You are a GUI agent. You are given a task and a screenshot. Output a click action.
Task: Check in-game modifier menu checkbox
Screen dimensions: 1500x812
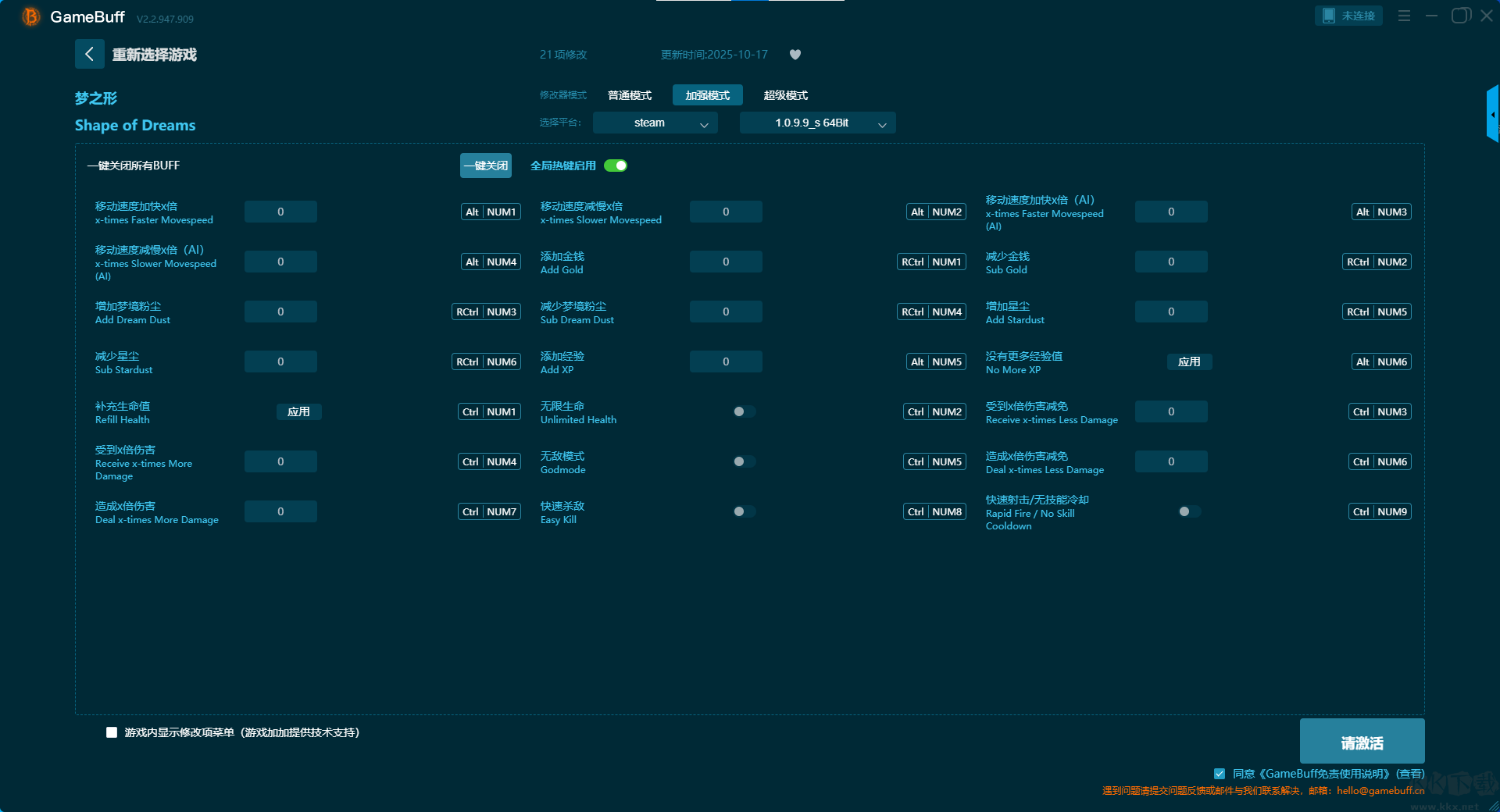pos(112,732)
